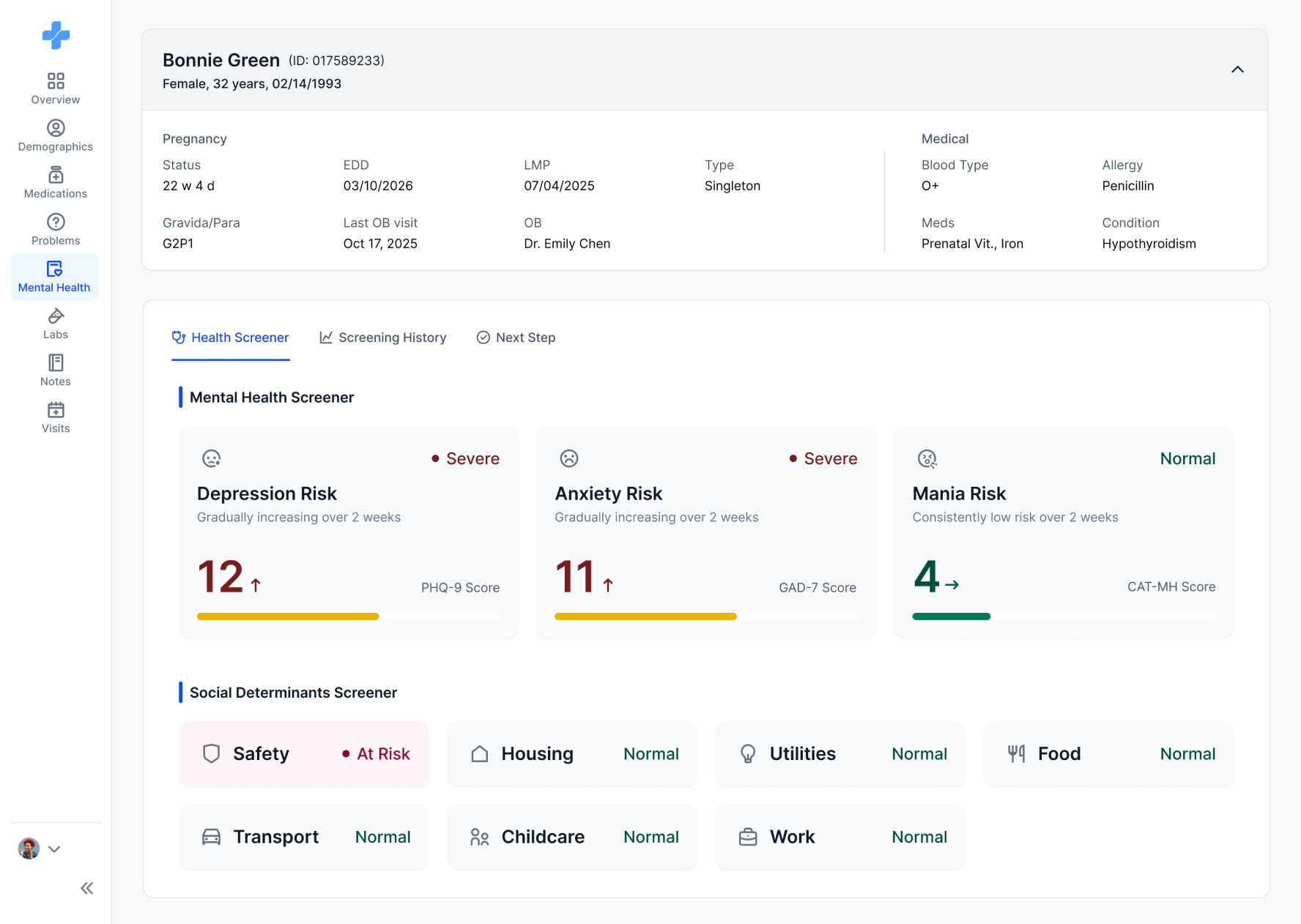Click the Childcare Normal status
Viewport: 1301px width, 924px height.
pos(651,837)
